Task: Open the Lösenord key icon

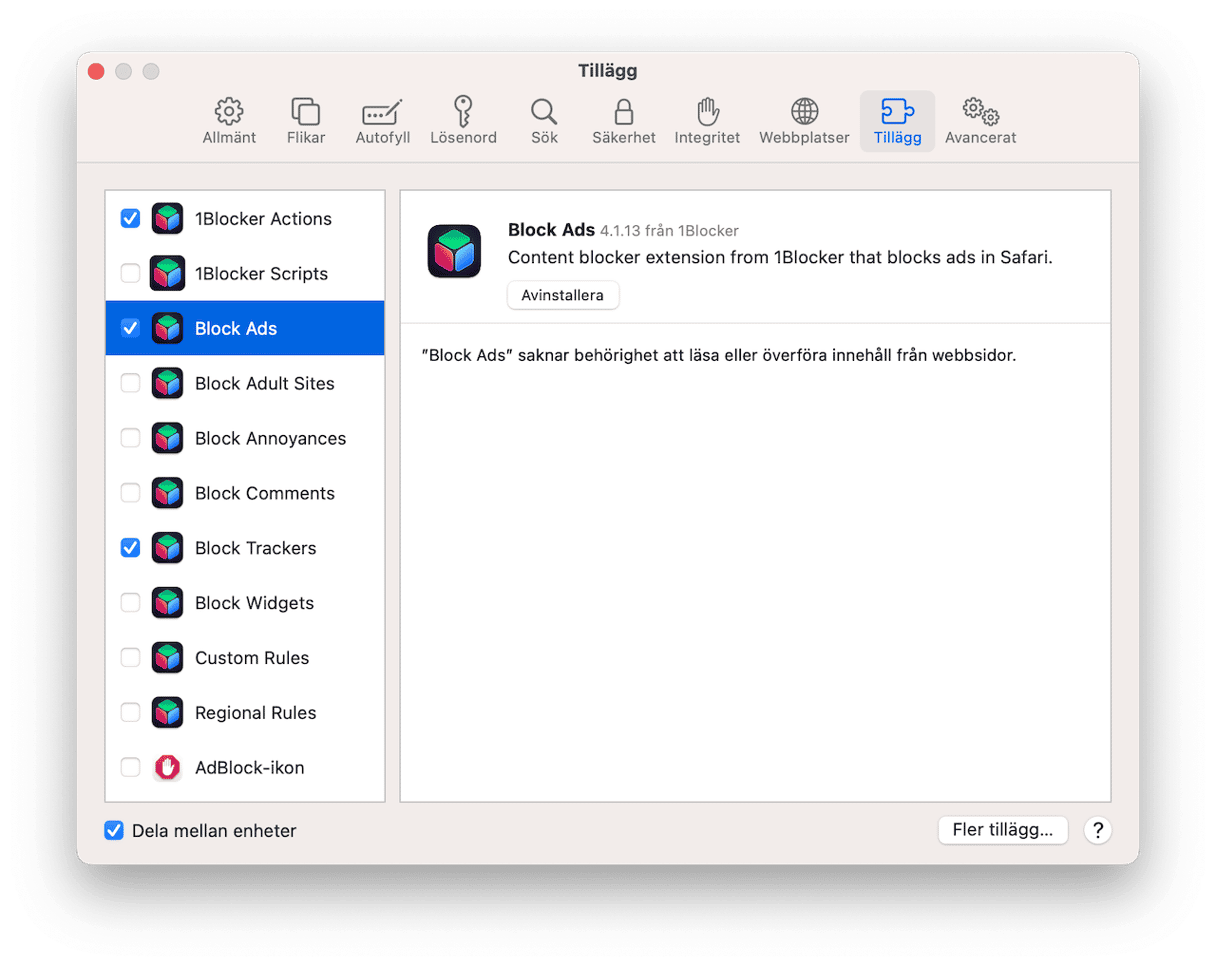Action: click(463, 110)
